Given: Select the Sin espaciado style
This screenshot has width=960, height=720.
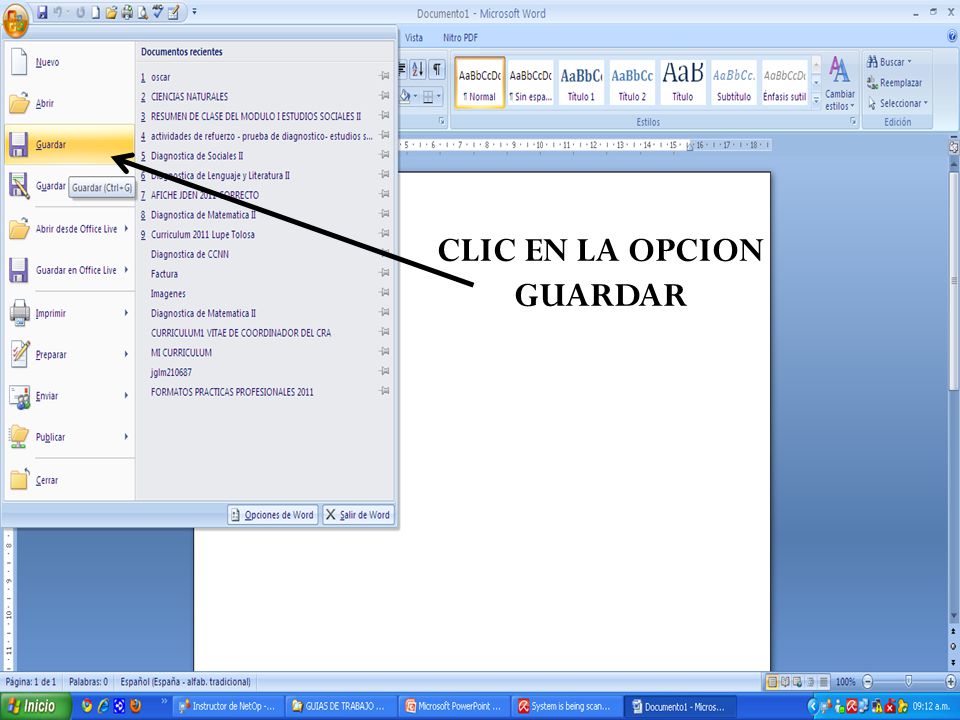Looking at the screenshot, I should pos(530,83).
